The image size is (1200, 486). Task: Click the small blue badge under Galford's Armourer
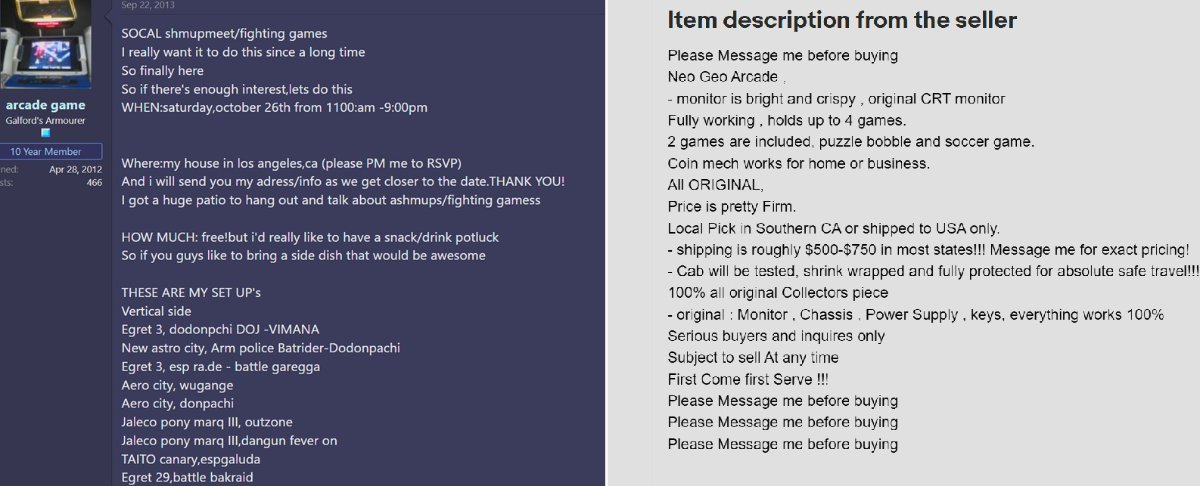(46, 133)
